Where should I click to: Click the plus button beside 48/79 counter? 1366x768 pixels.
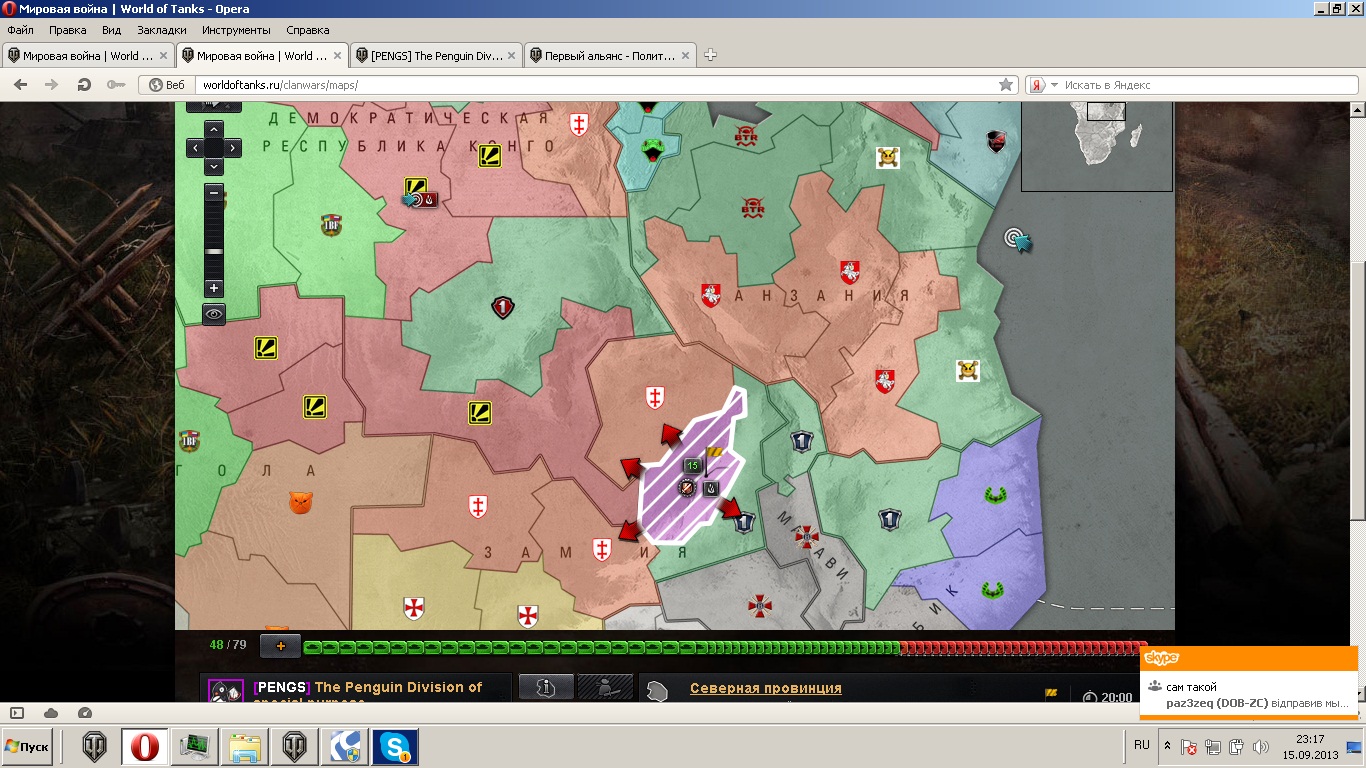tap(280, 646)
